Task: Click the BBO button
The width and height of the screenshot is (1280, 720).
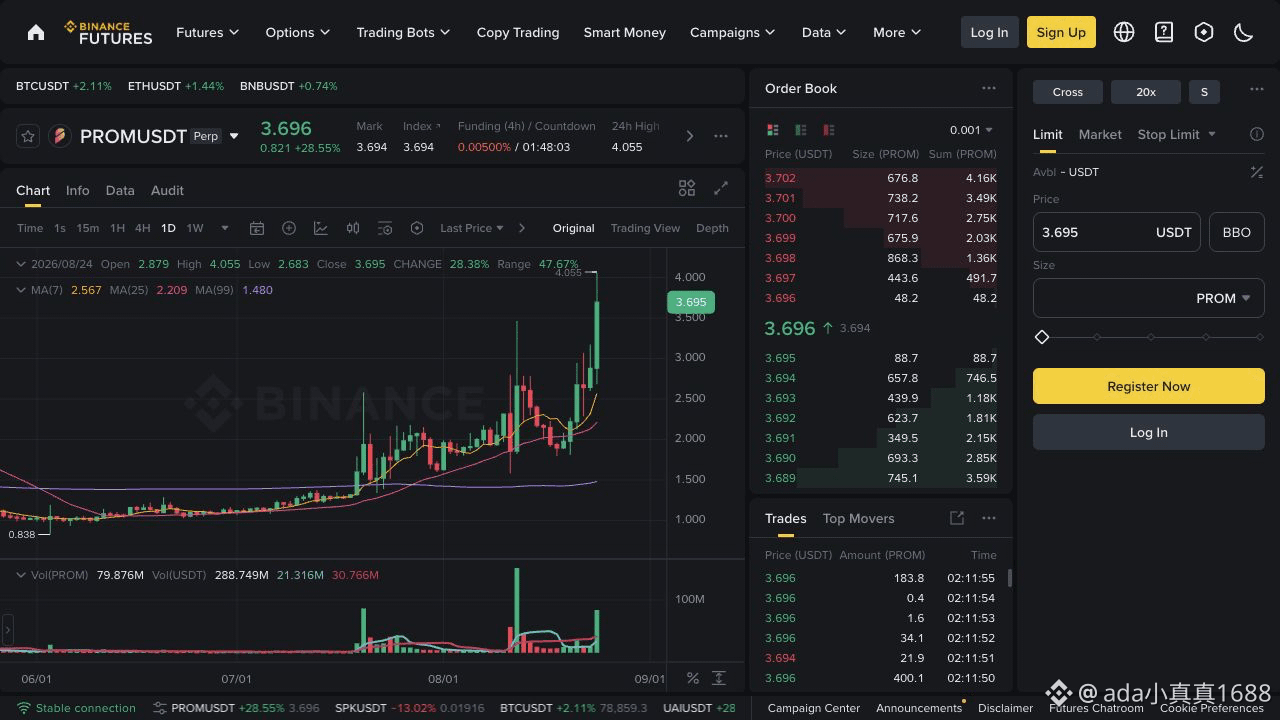Action: (x=1237, y=232)
